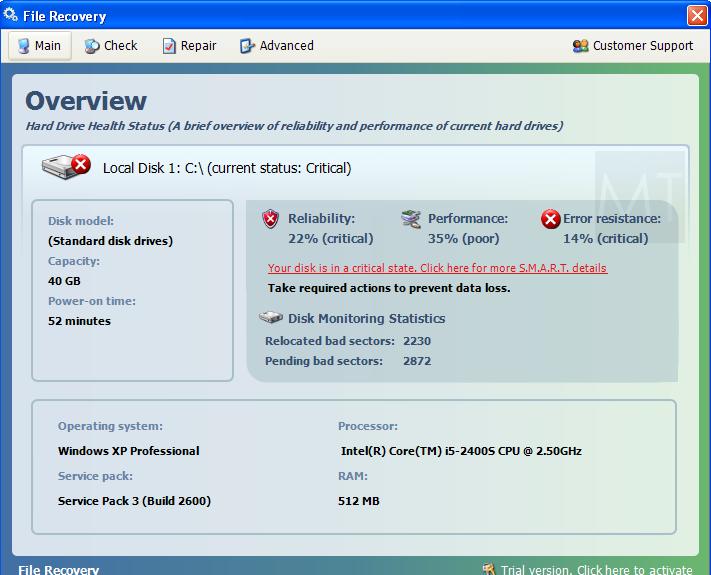Click the File Recovery gear icon in title bar
Screen dimensions: 711x575
point(10,15)
